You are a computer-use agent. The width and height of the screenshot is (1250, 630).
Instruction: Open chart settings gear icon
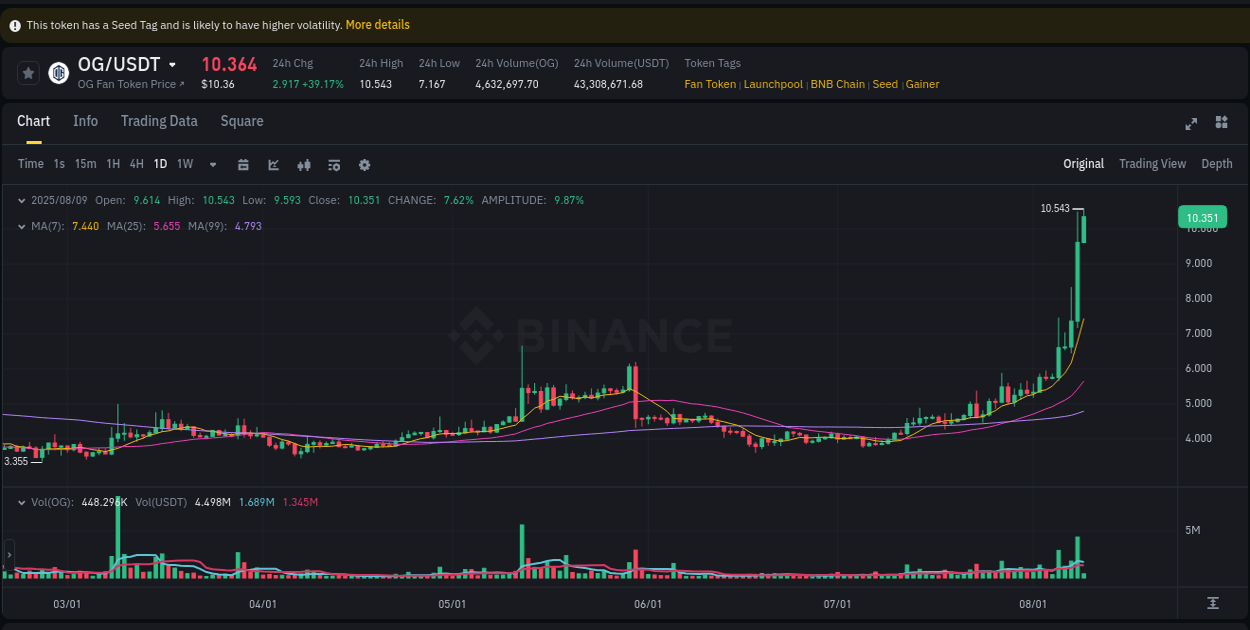pos(364,163)
